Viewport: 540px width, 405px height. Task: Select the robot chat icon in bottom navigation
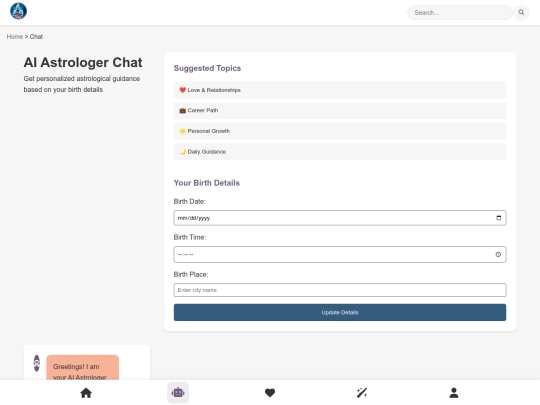coord(178,393)
